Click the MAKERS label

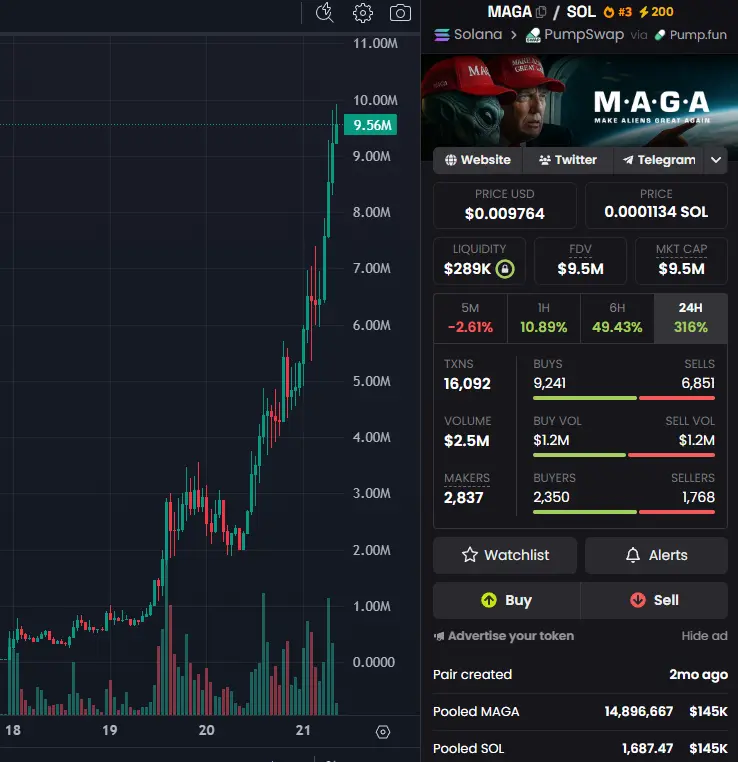(x=467, y=478)
